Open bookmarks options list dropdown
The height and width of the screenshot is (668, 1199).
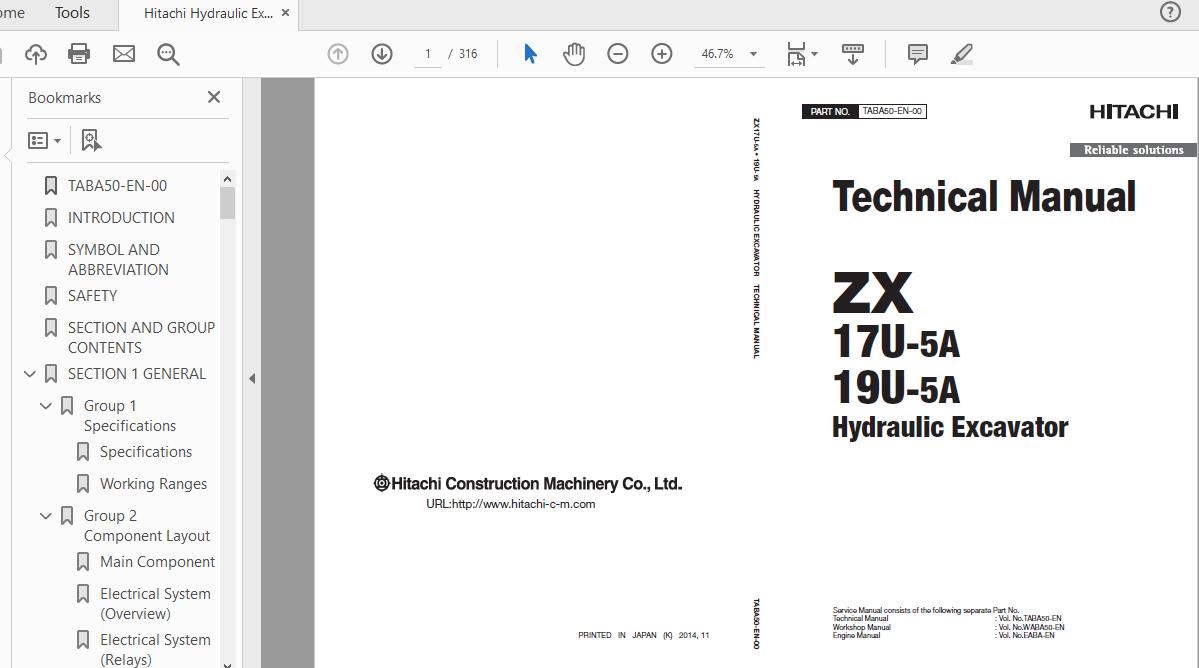tap(44, 141)
